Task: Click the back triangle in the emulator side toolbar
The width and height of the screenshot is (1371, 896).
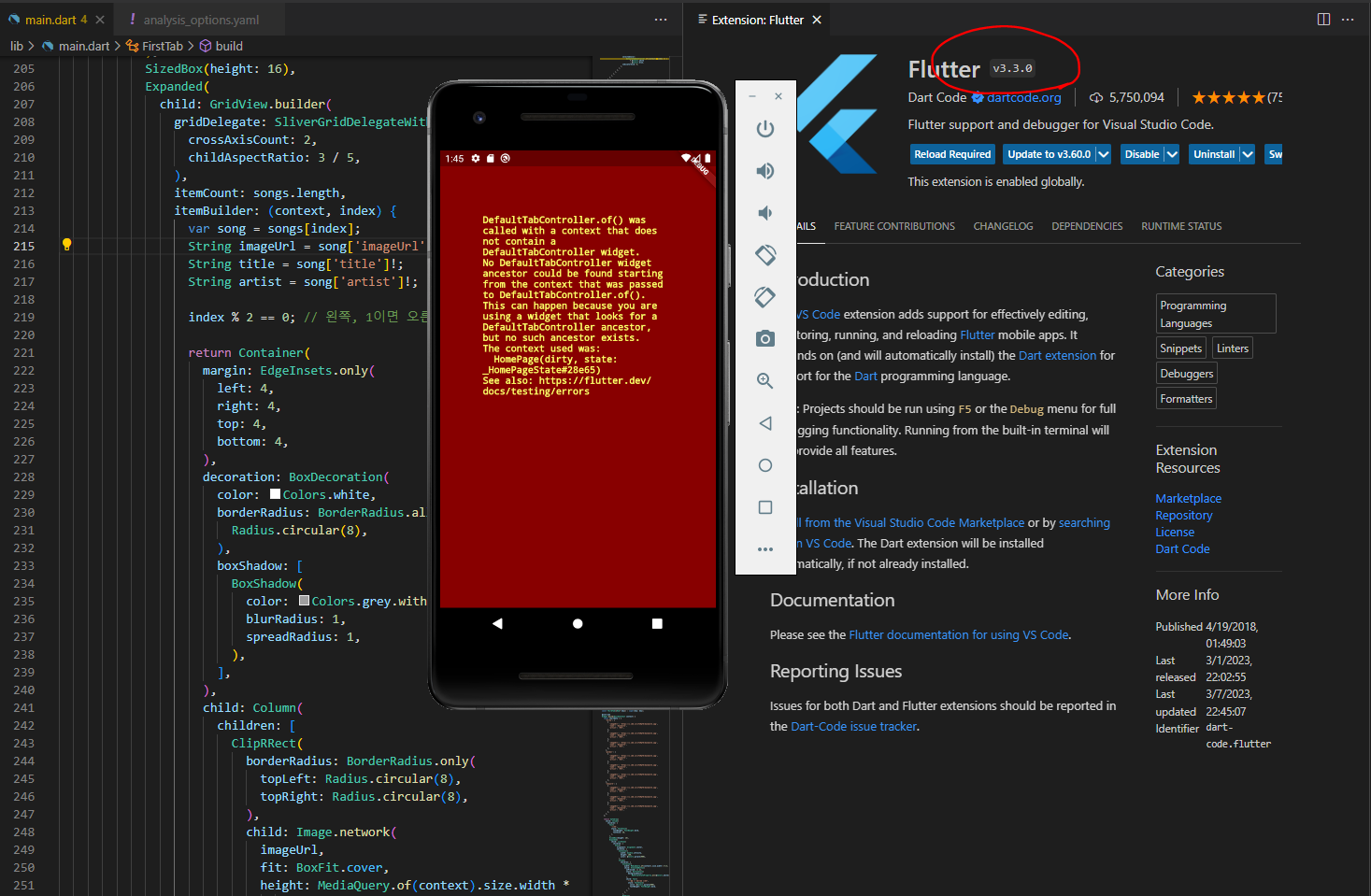Action: pos(765,423)
